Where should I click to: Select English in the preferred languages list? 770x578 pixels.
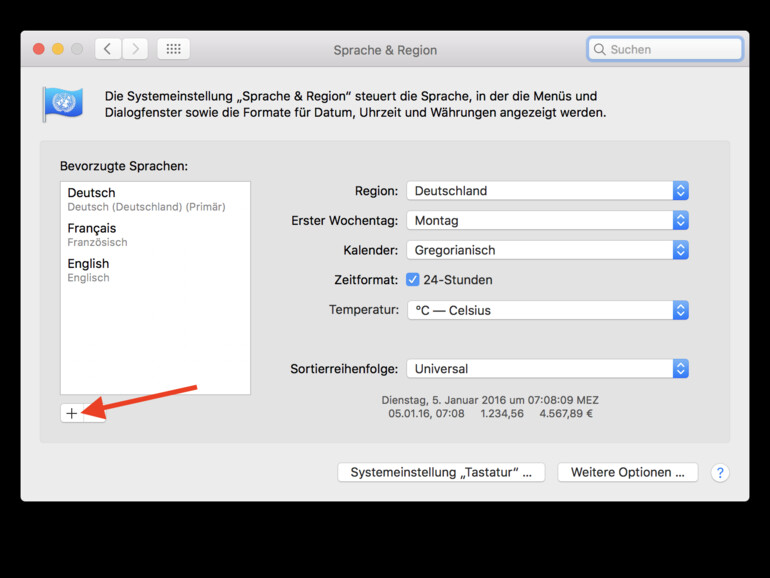coord(155,270)
